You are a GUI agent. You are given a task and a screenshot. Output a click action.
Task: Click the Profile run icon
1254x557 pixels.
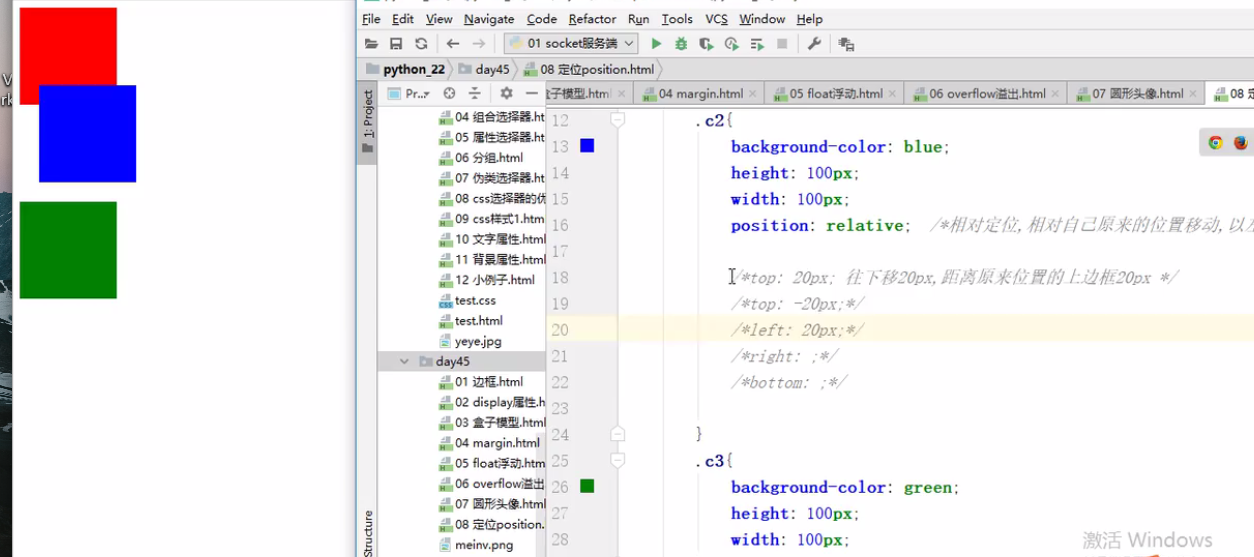pyautogui.click(x=731, y=44)
